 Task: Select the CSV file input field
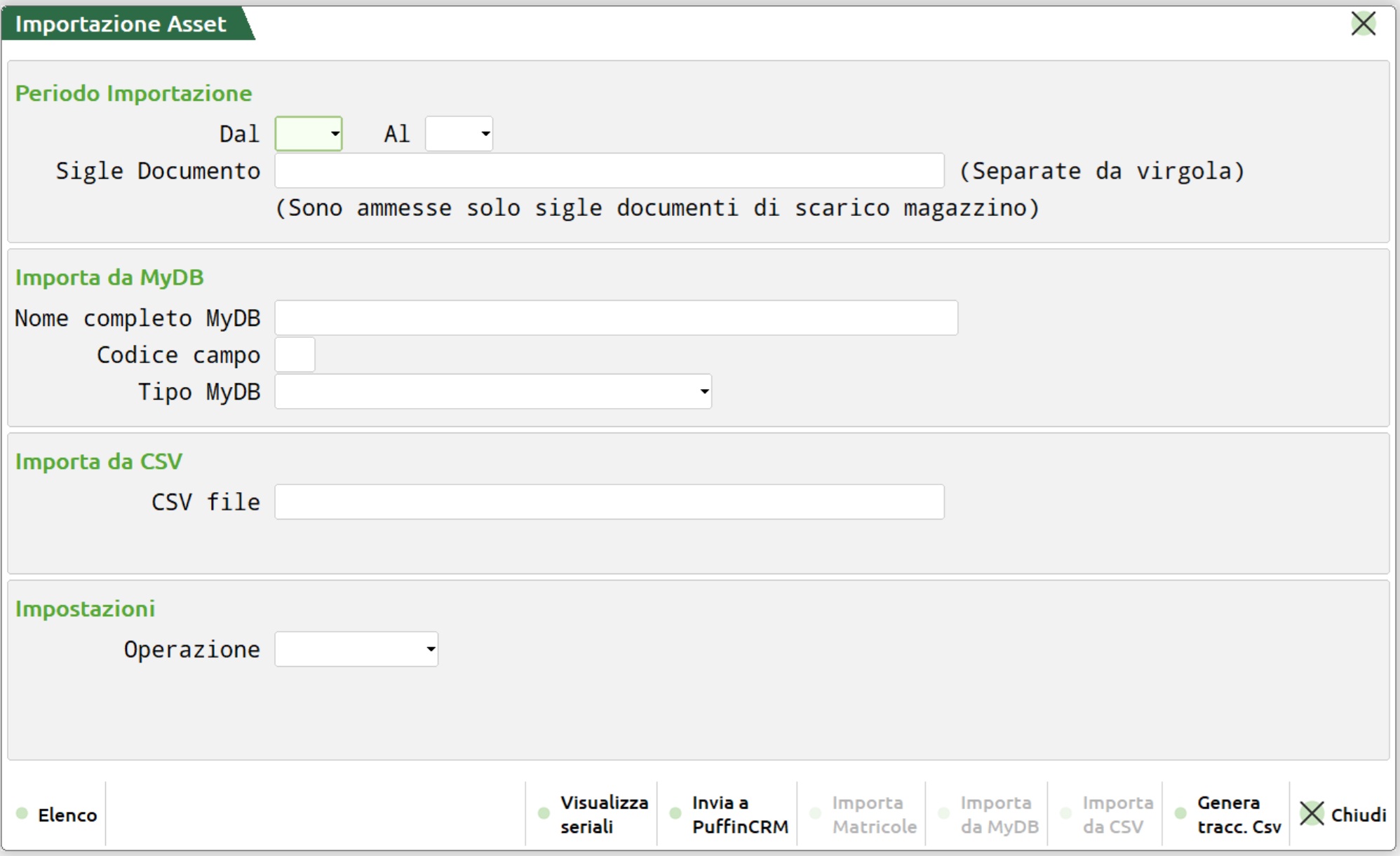[x=609, y=502]
